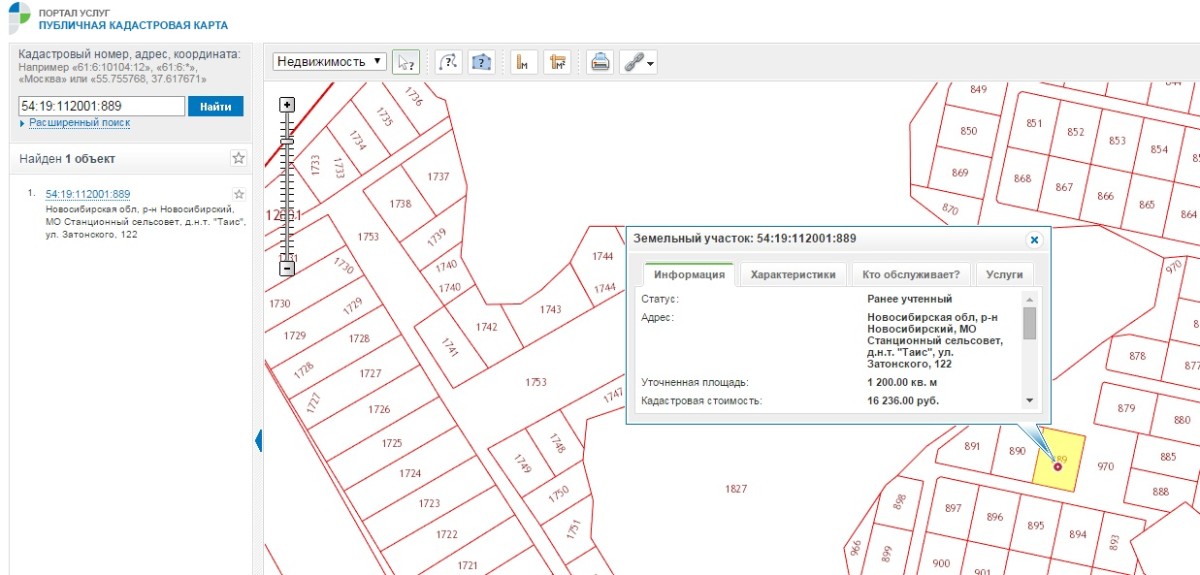1200x575 pixels.
Task: Activate the query along path tool
Action: [x=449, y=62]
